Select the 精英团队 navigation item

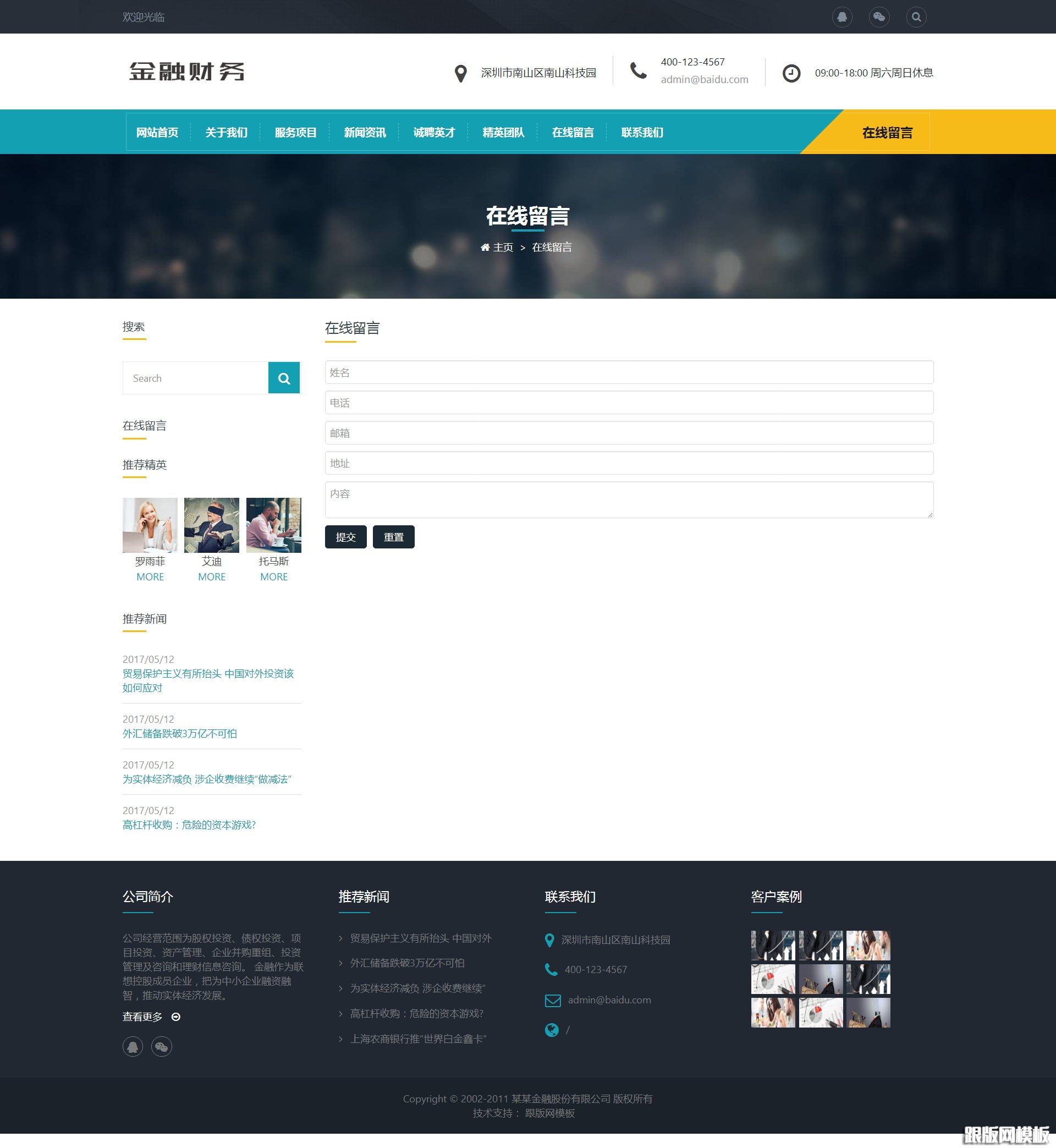[503, 132]
